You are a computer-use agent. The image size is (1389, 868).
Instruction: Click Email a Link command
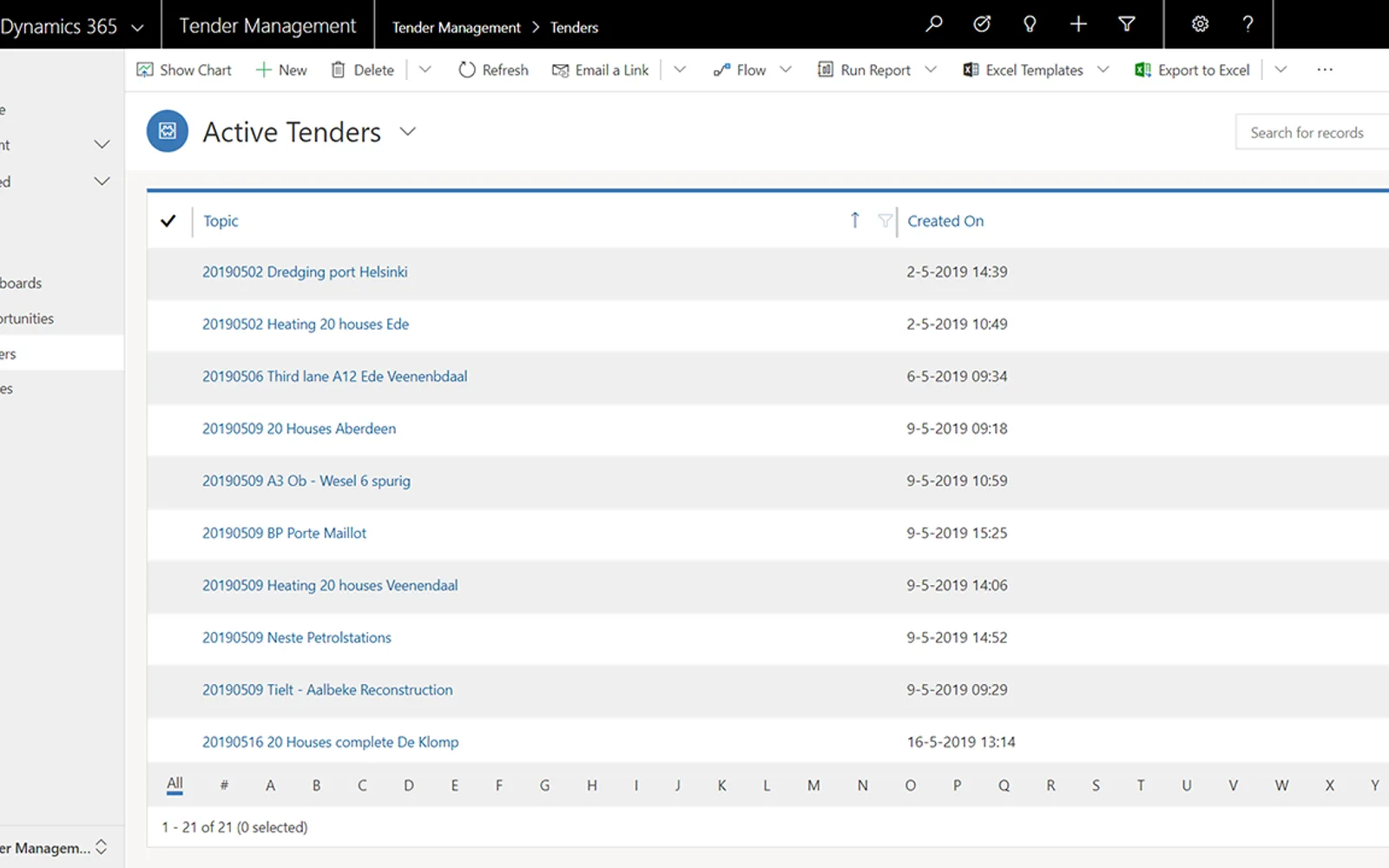[x=601, y=69]
